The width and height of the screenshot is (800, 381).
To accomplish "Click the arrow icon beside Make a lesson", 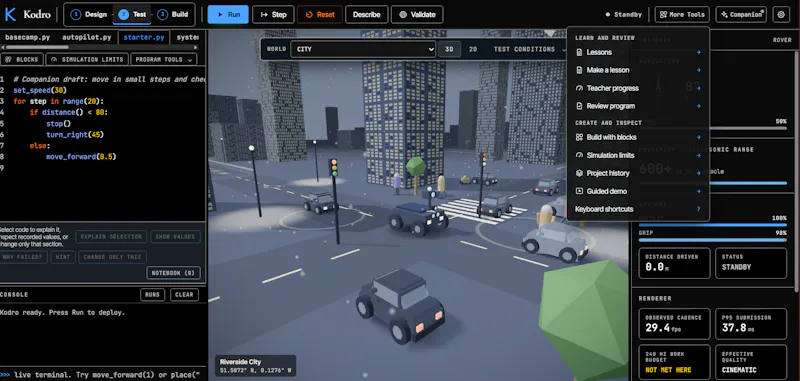I will (698, 70).
